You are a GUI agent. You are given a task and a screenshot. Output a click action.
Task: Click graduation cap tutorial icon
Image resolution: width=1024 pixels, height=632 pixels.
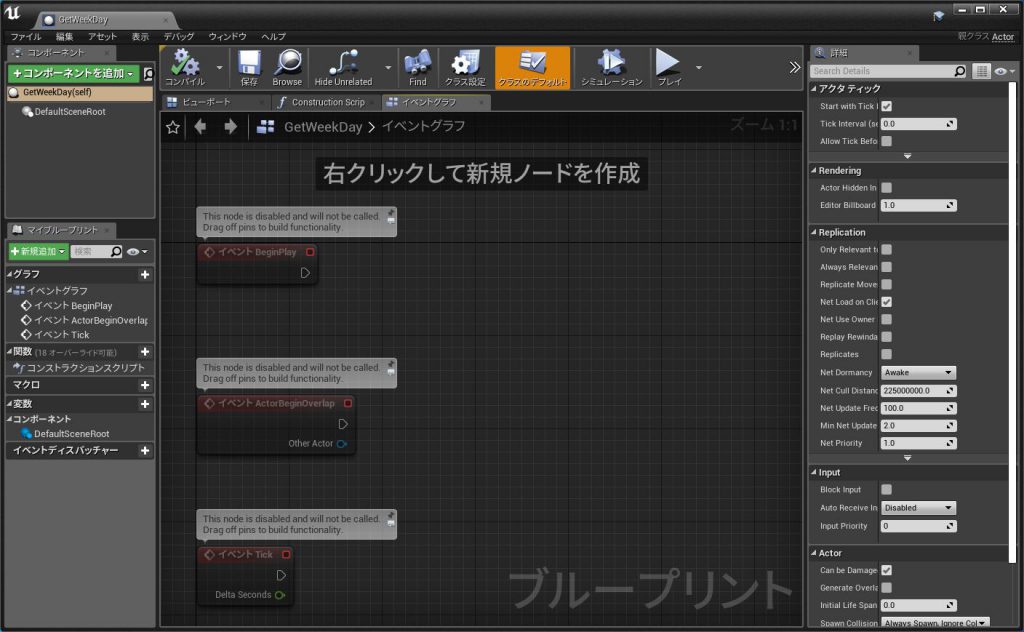[x=938, y=16]
